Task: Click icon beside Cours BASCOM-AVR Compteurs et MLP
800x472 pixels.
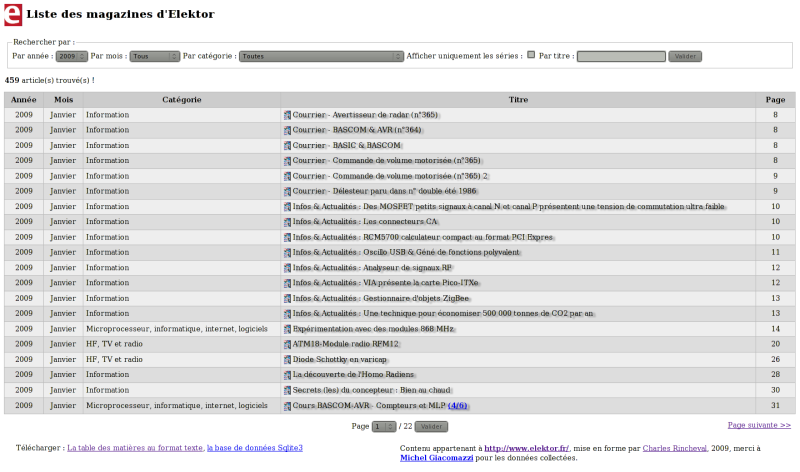Action: coord(287,406)
